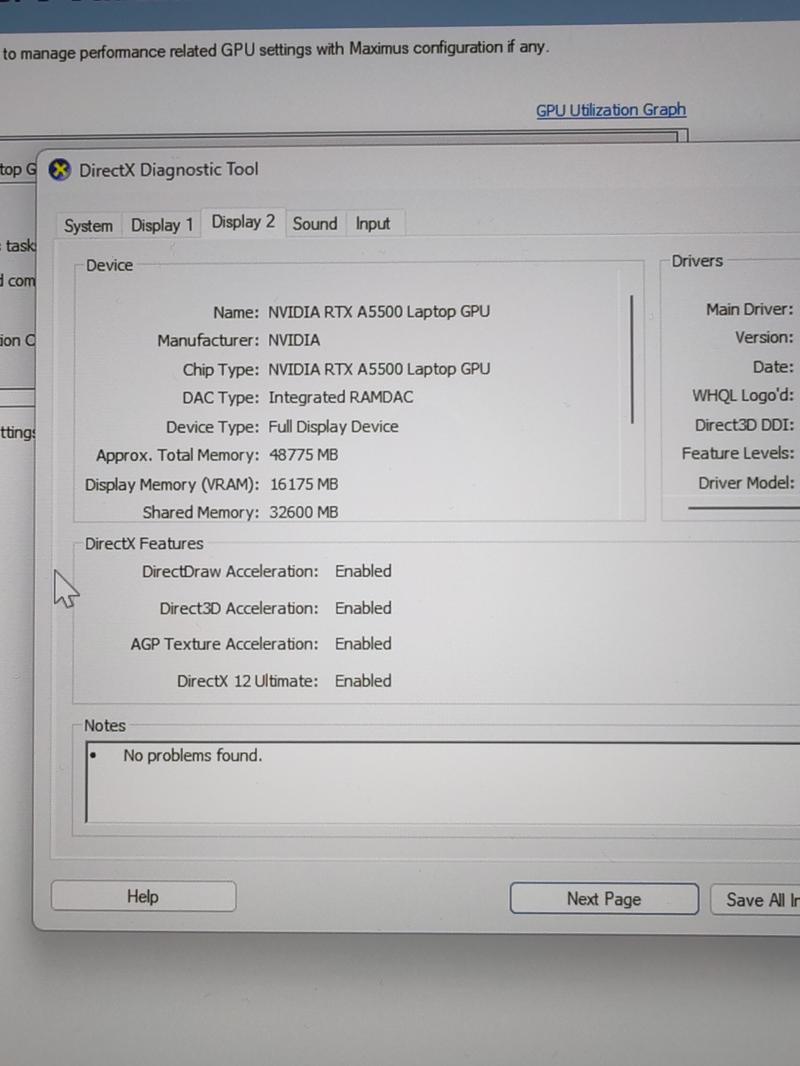Click 'Full Display Device' value
The height and width of the screenshot is (1066, 800).
click(333, 427)
